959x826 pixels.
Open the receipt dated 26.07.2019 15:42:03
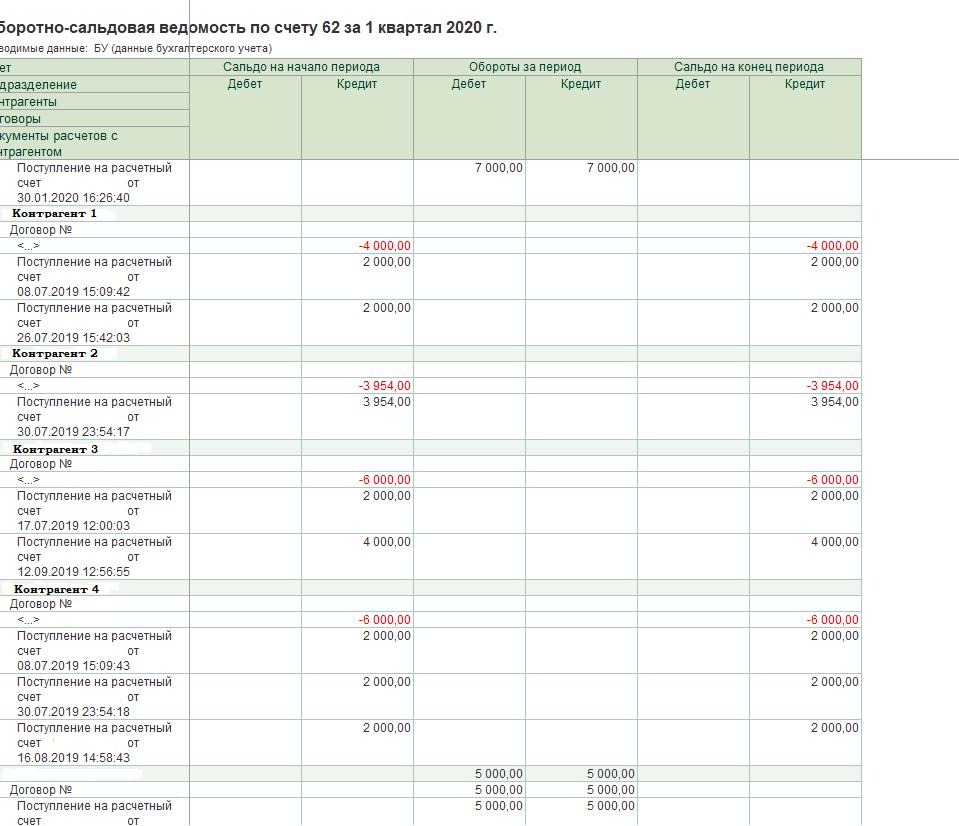pos(94,323)
